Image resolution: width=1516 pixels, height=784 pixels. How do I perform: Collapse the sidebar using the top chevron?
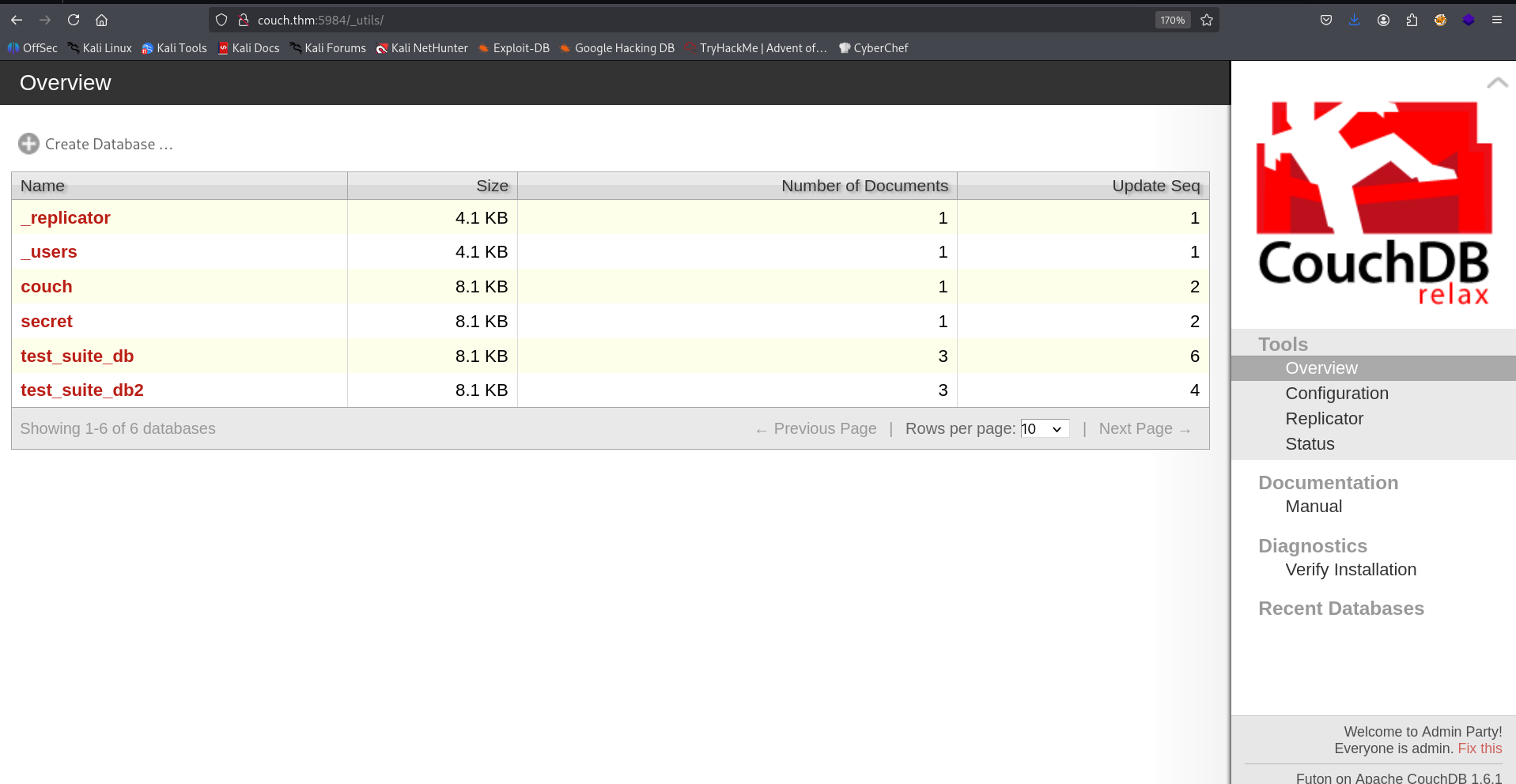click(1496, 82)
